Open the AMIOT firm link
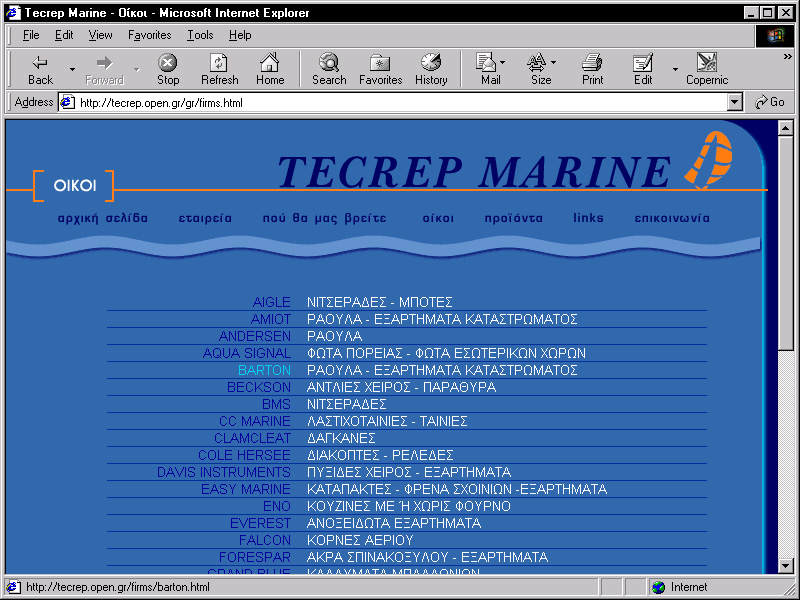800x600 pixels. [270, 319]
